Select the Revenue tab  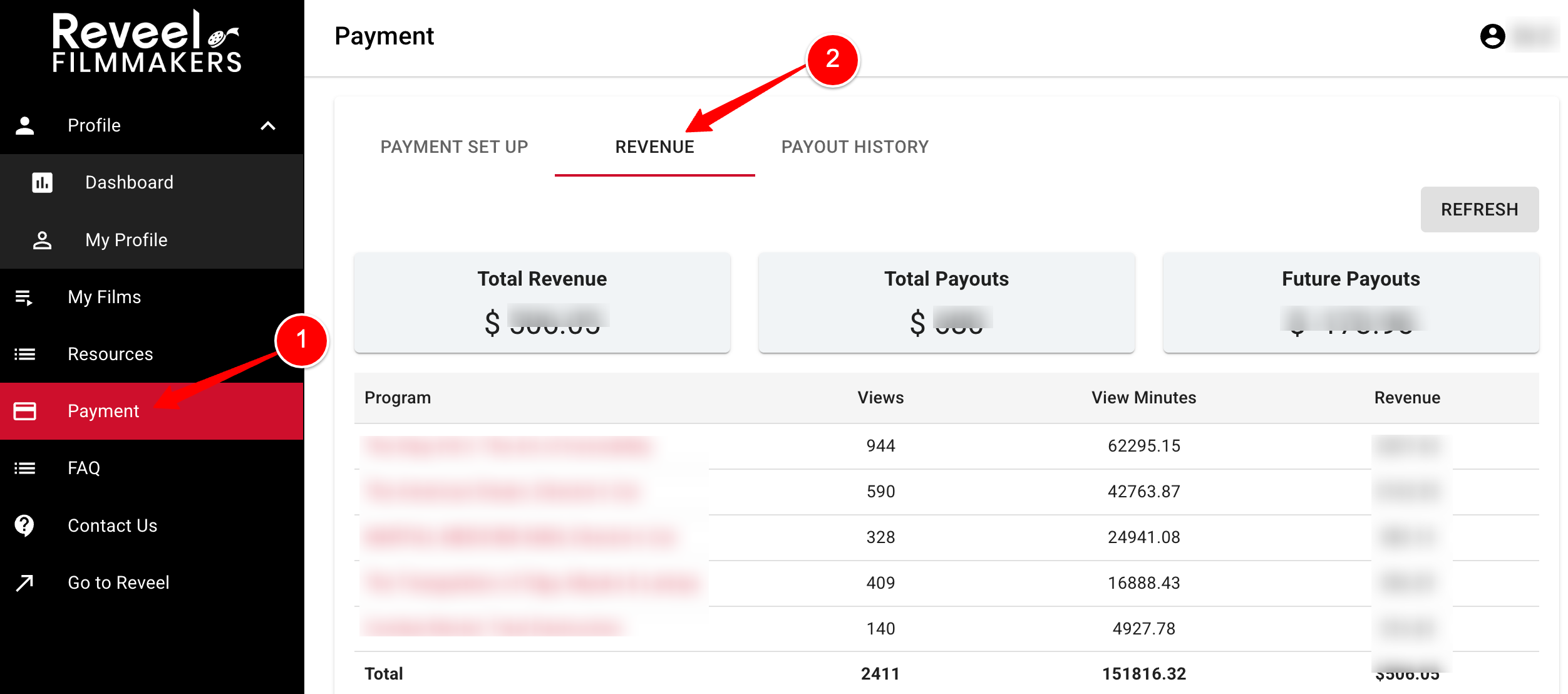coord(654,147)
